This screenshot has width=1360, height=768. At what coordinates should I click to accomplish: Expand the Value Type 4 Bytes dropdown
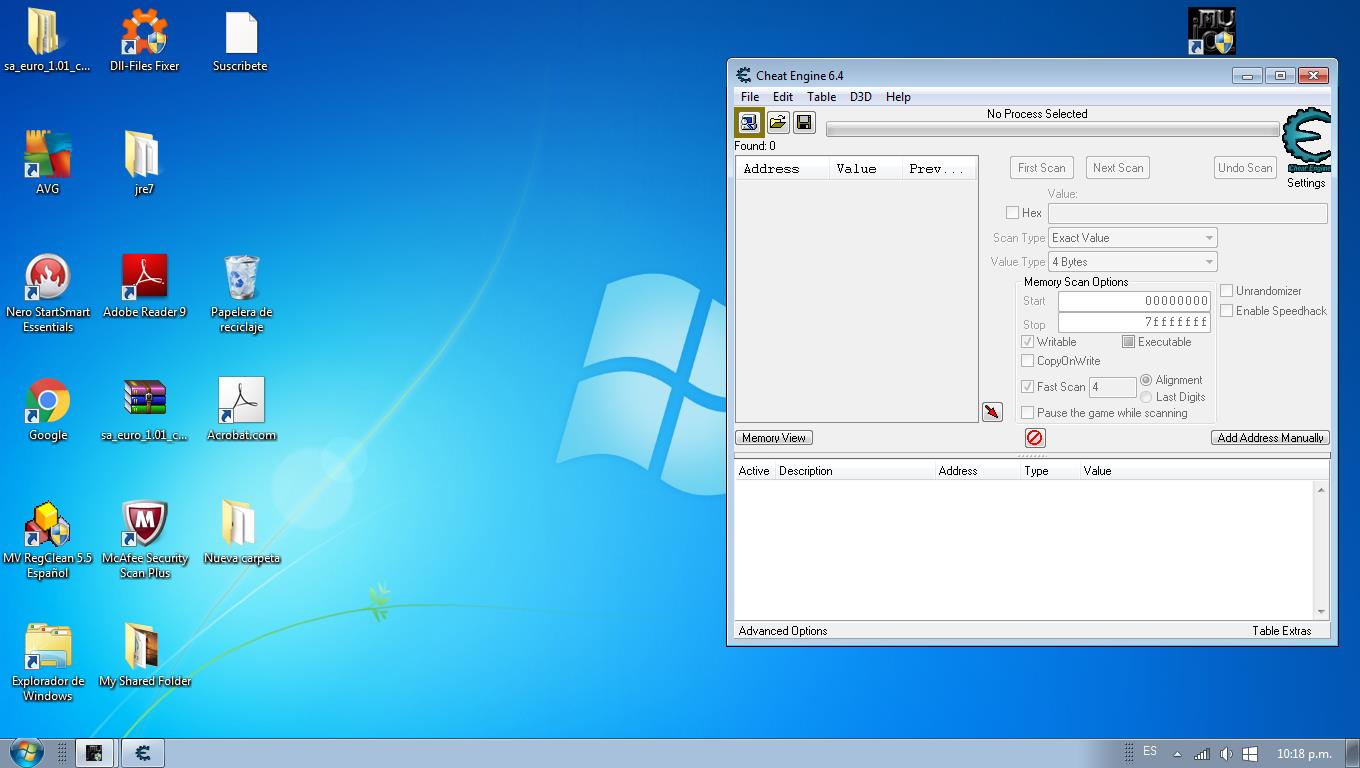(x=1132, y=262)
